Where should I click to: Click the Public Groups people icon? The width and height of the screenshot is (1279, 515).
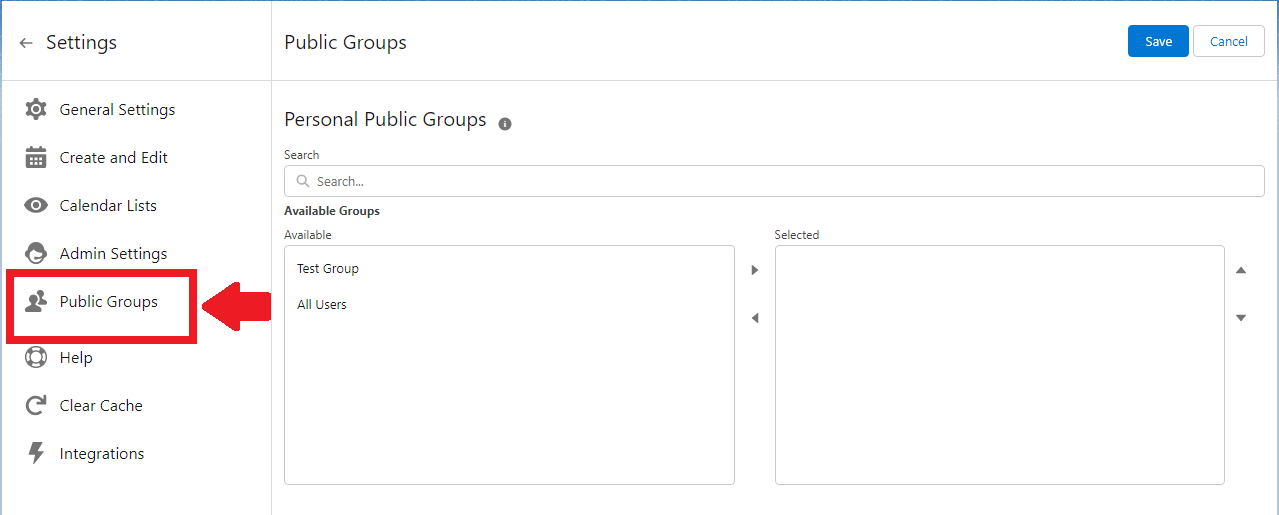(x=36, y=301)
